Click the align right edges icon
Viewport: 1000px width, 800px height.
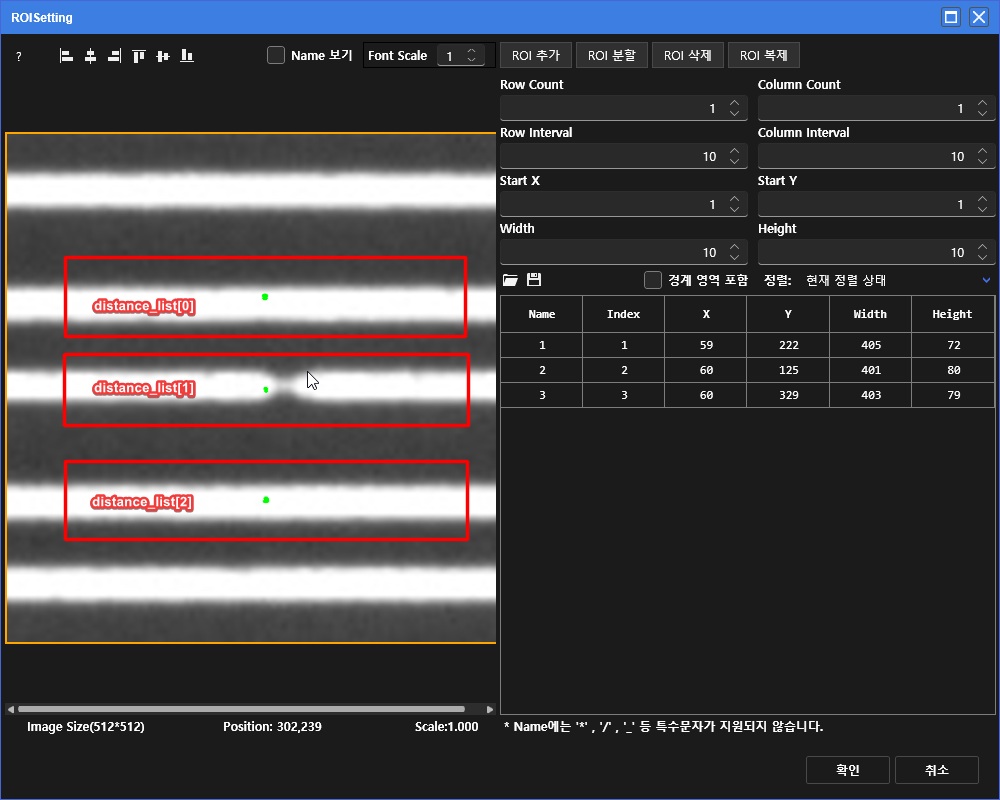[114, 56]
